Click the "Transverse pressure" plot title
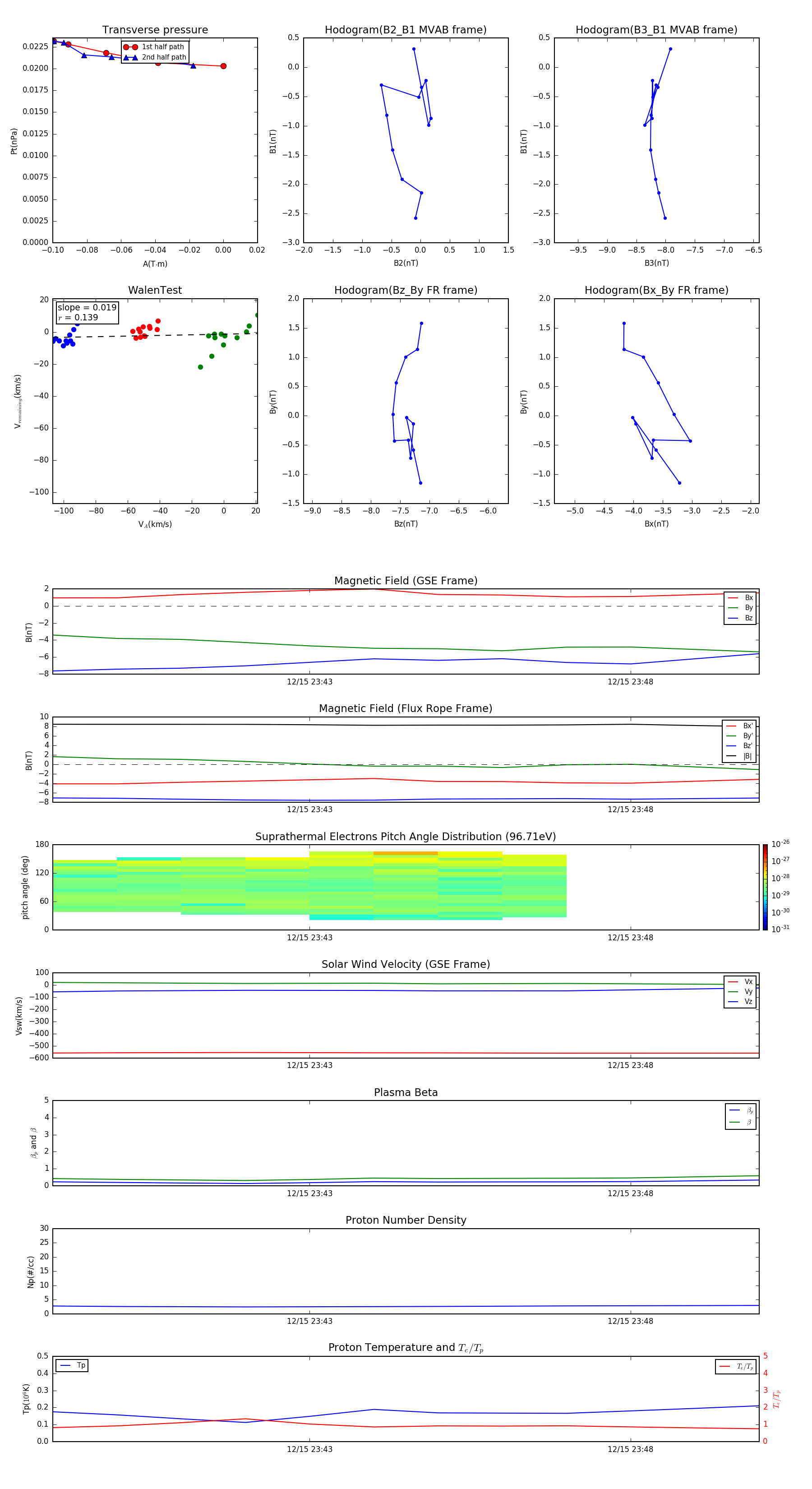 point(155,30)
